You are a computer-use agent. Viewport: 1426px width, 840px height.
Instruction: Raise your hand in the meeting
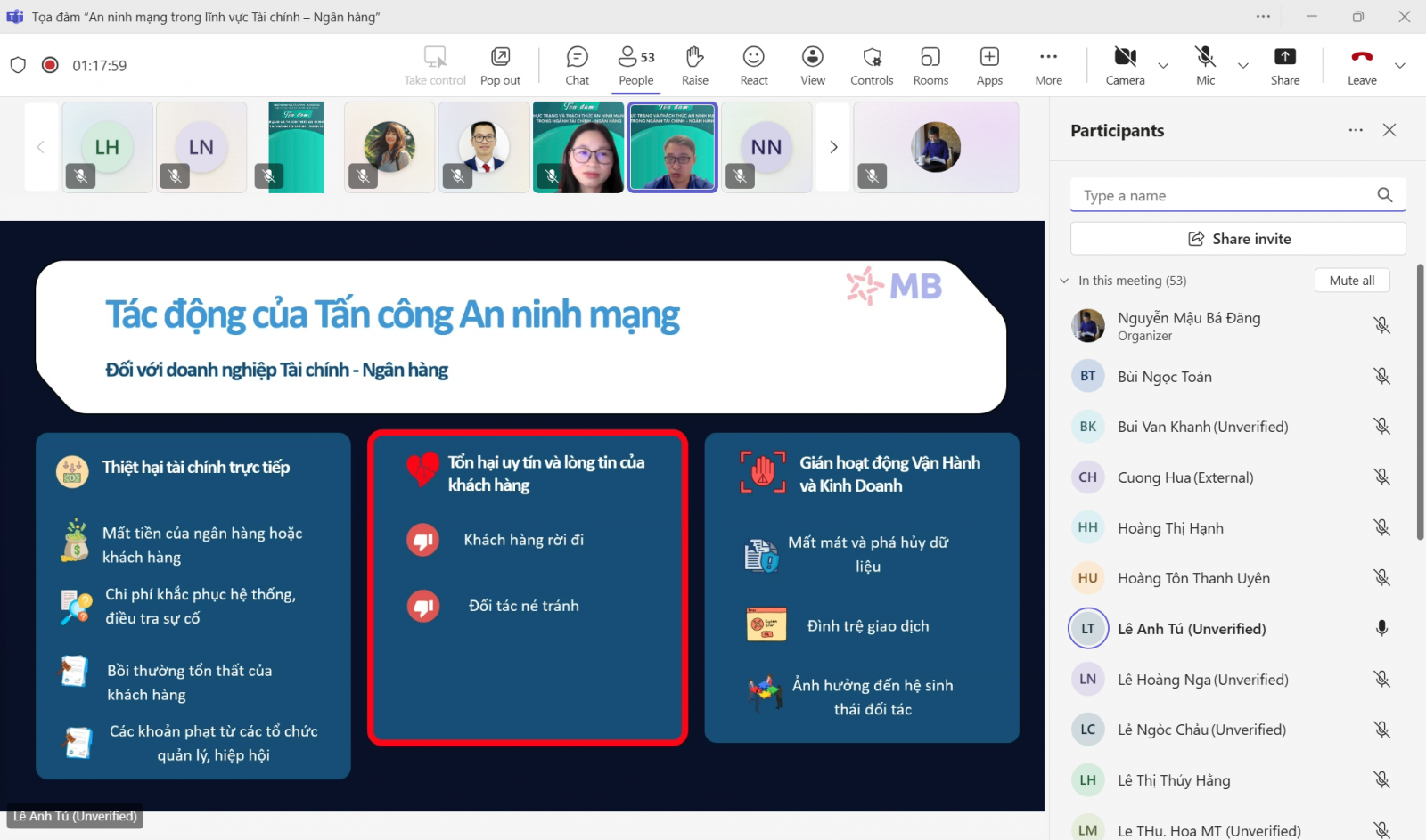point(694,66)
